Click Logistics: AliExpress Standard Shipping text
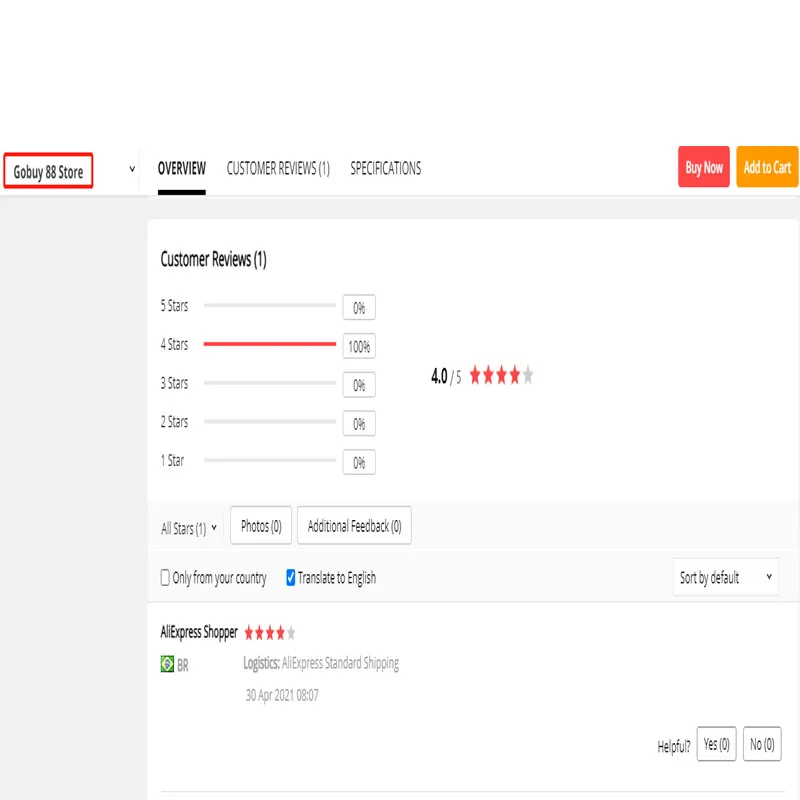This screenshot has height=800, width=800. coord(321,663)
